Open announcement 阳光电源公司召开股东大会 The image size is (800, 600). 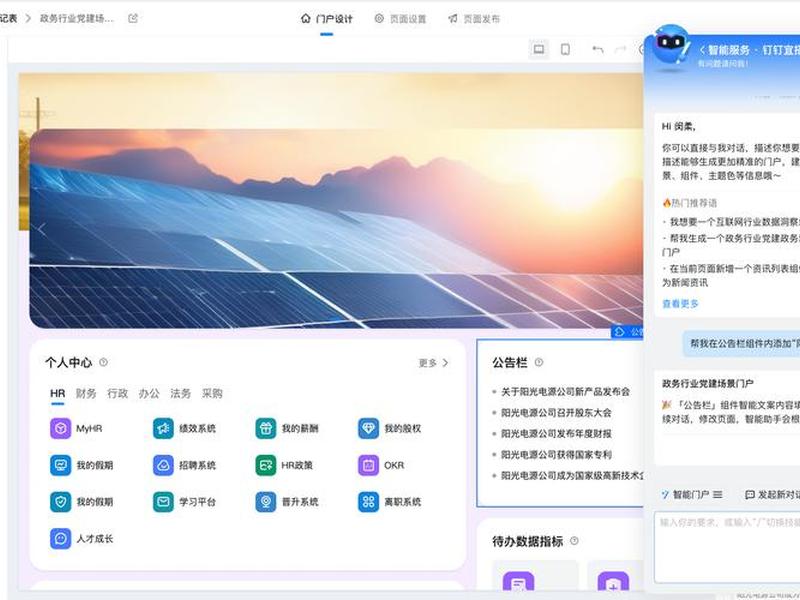click(556, 413)
